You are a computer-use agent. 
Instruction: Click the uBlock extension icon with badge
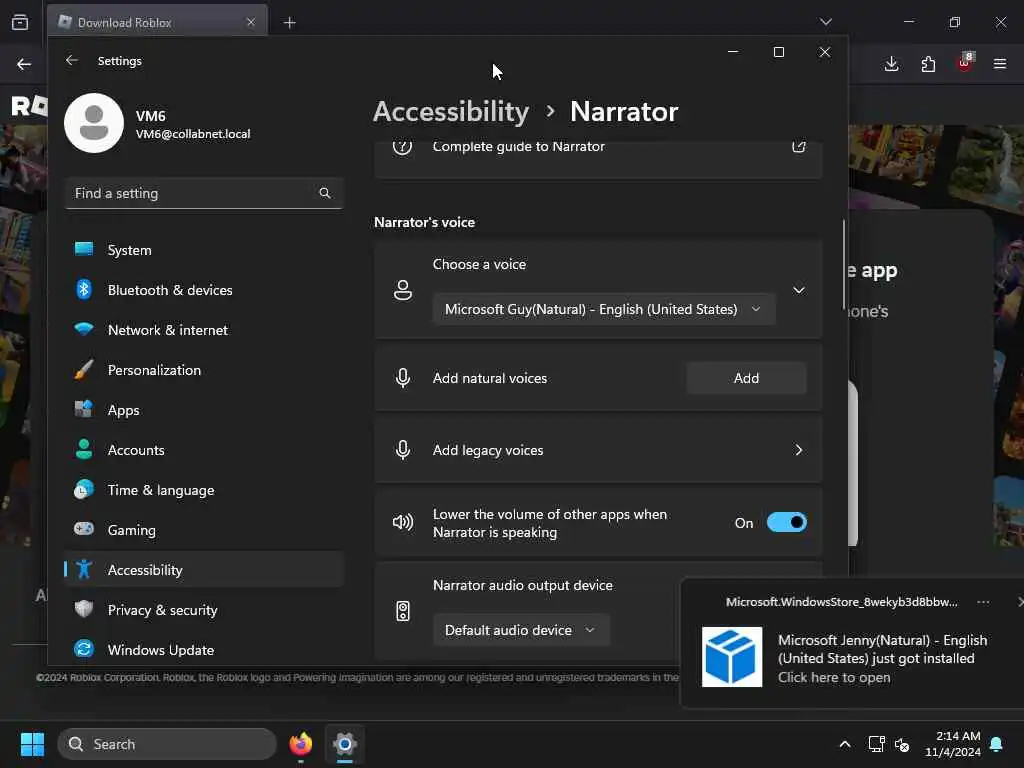[965, 63]
